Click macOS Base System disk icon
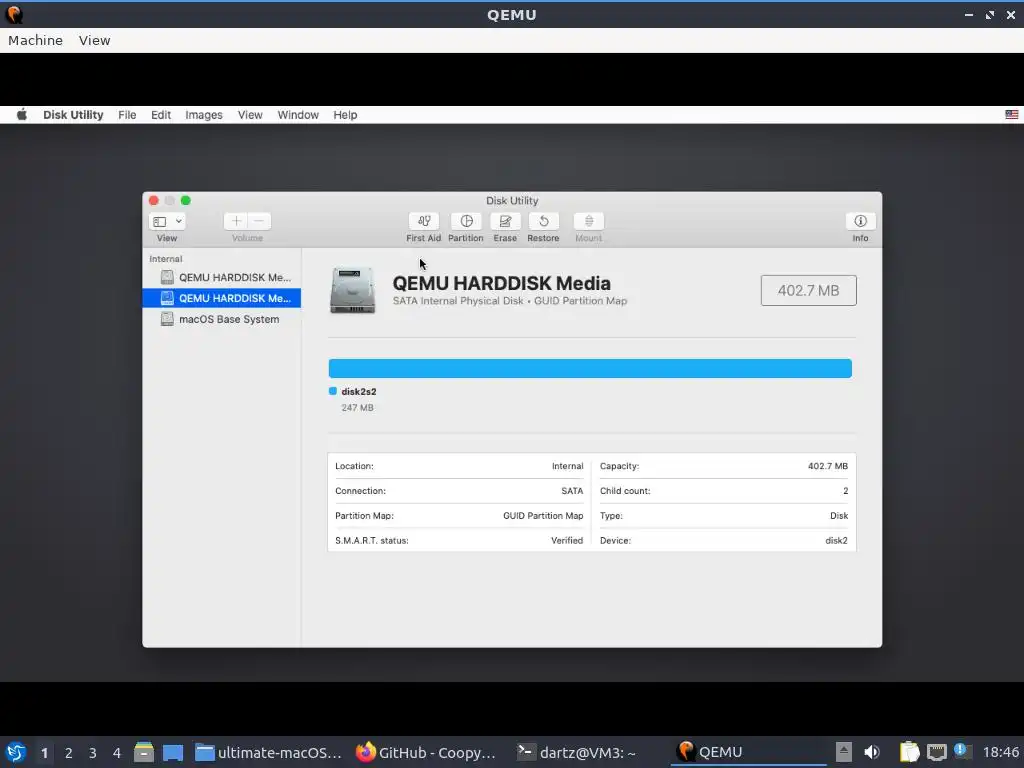Image resolution: width=1024 pixels, height=768 pixels. pos(167,319)
